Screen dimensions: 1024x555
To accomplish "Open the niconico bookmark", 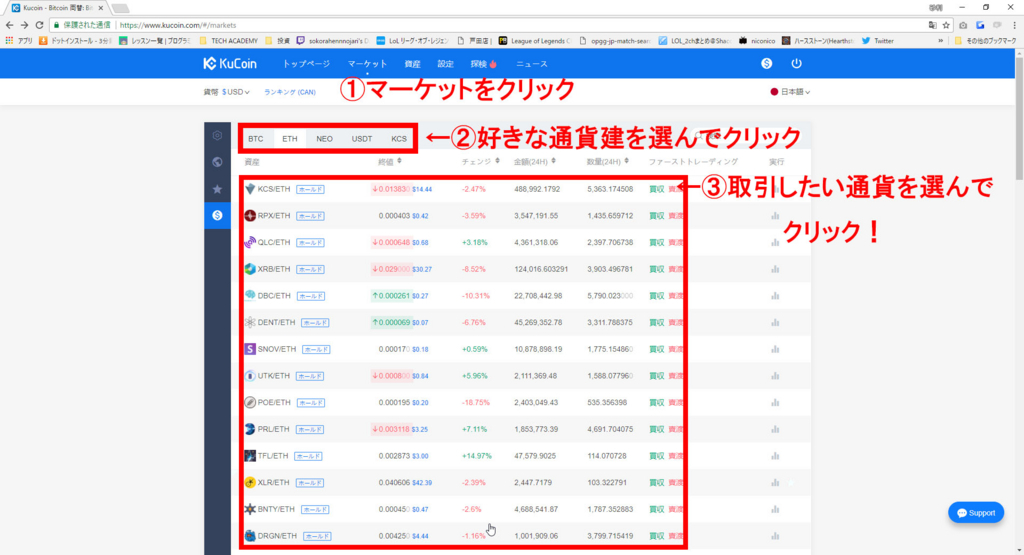I will [x=757, y=40].
